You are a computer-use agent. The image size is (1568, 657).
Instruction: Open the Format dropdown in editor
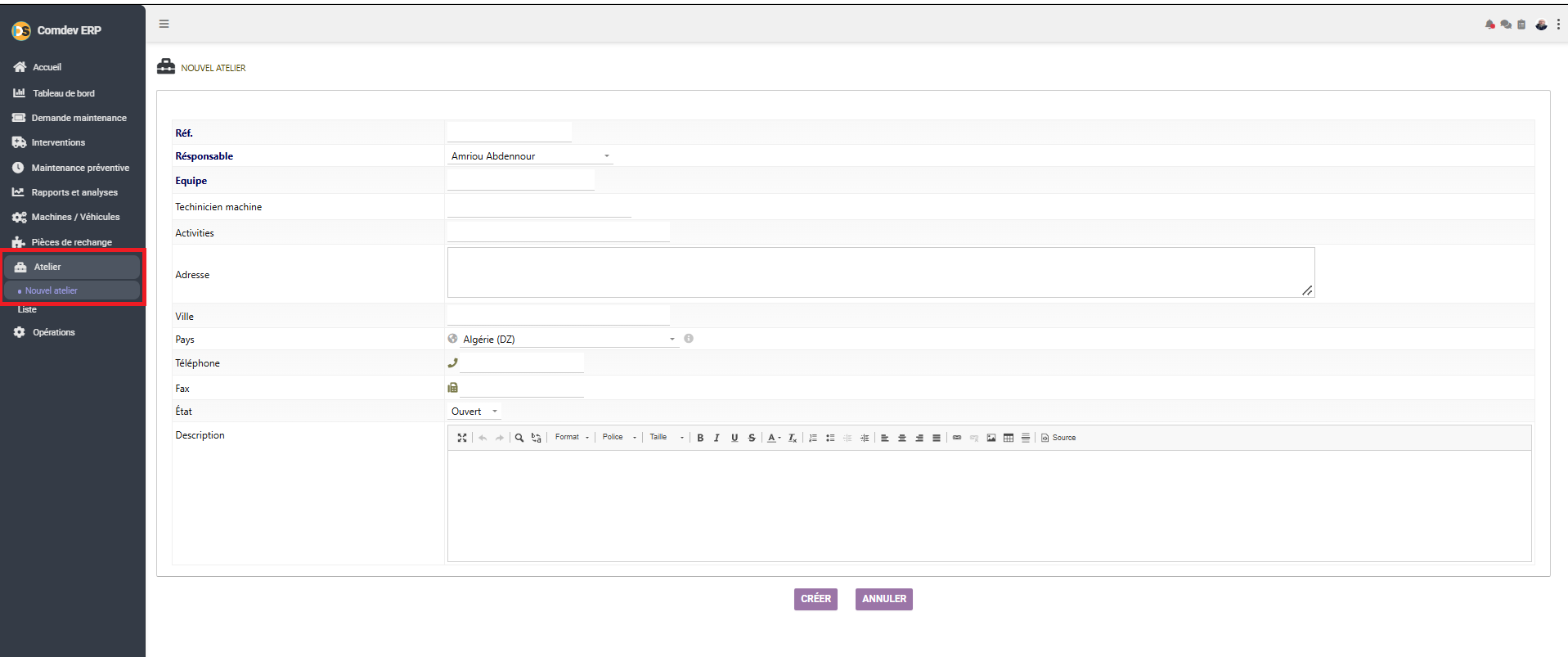point(572,438)
